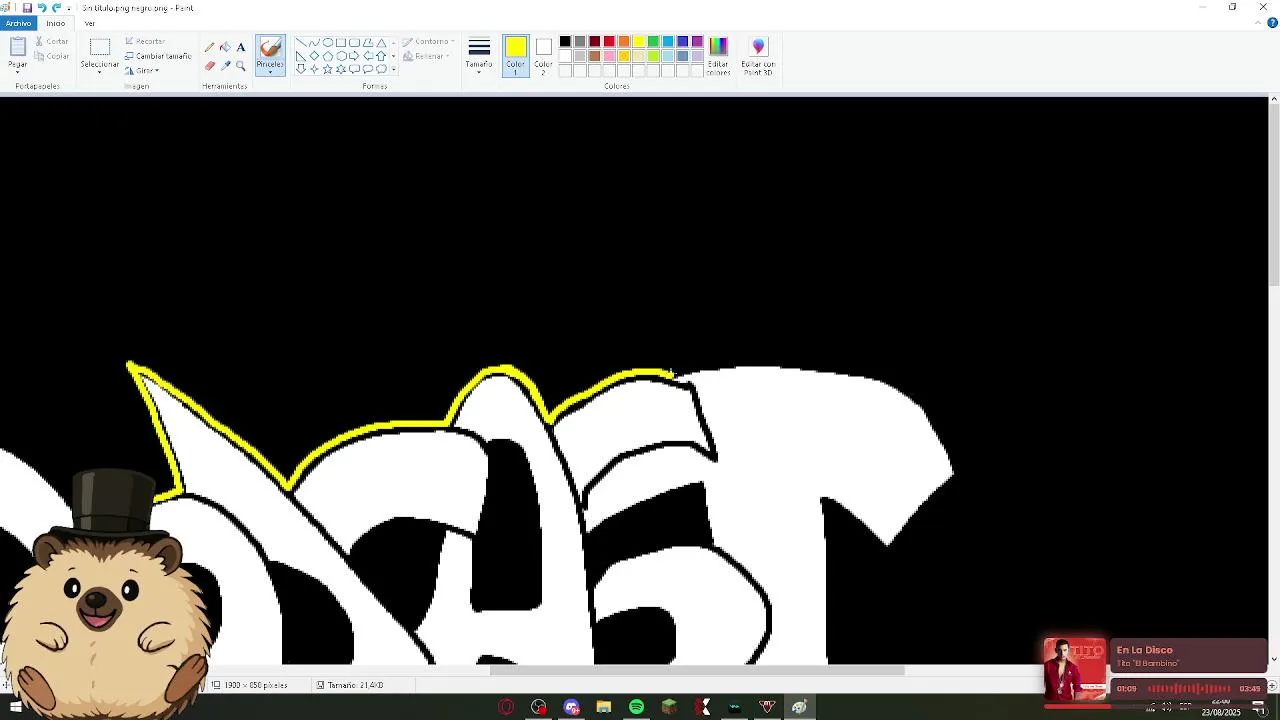Open Editar colores color editor
This screenshot has height=720, width=1280.
(718, 57)
